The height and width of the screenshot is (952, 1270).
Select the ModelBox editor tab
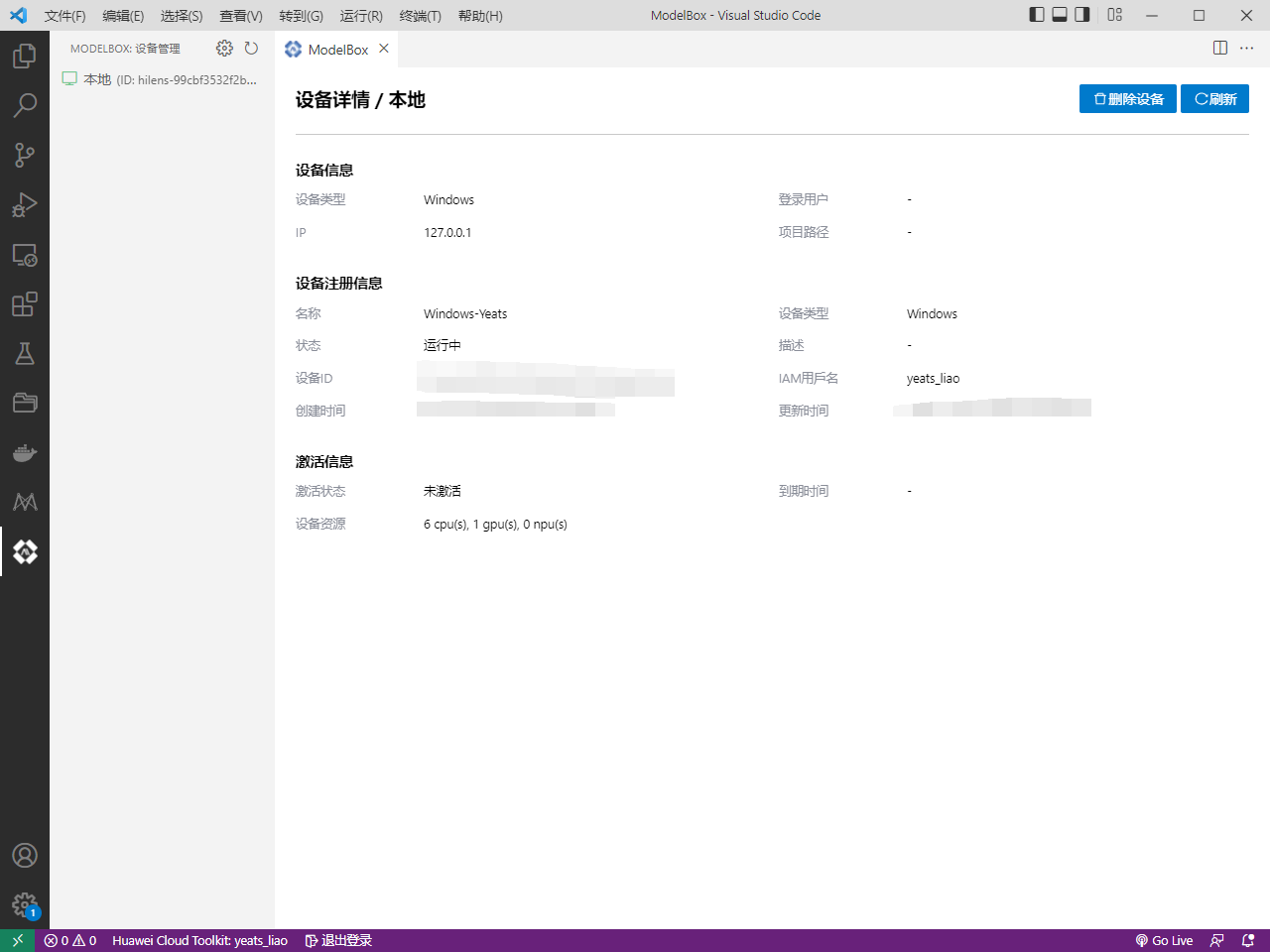pyautogui.click(x=337, y=49)
